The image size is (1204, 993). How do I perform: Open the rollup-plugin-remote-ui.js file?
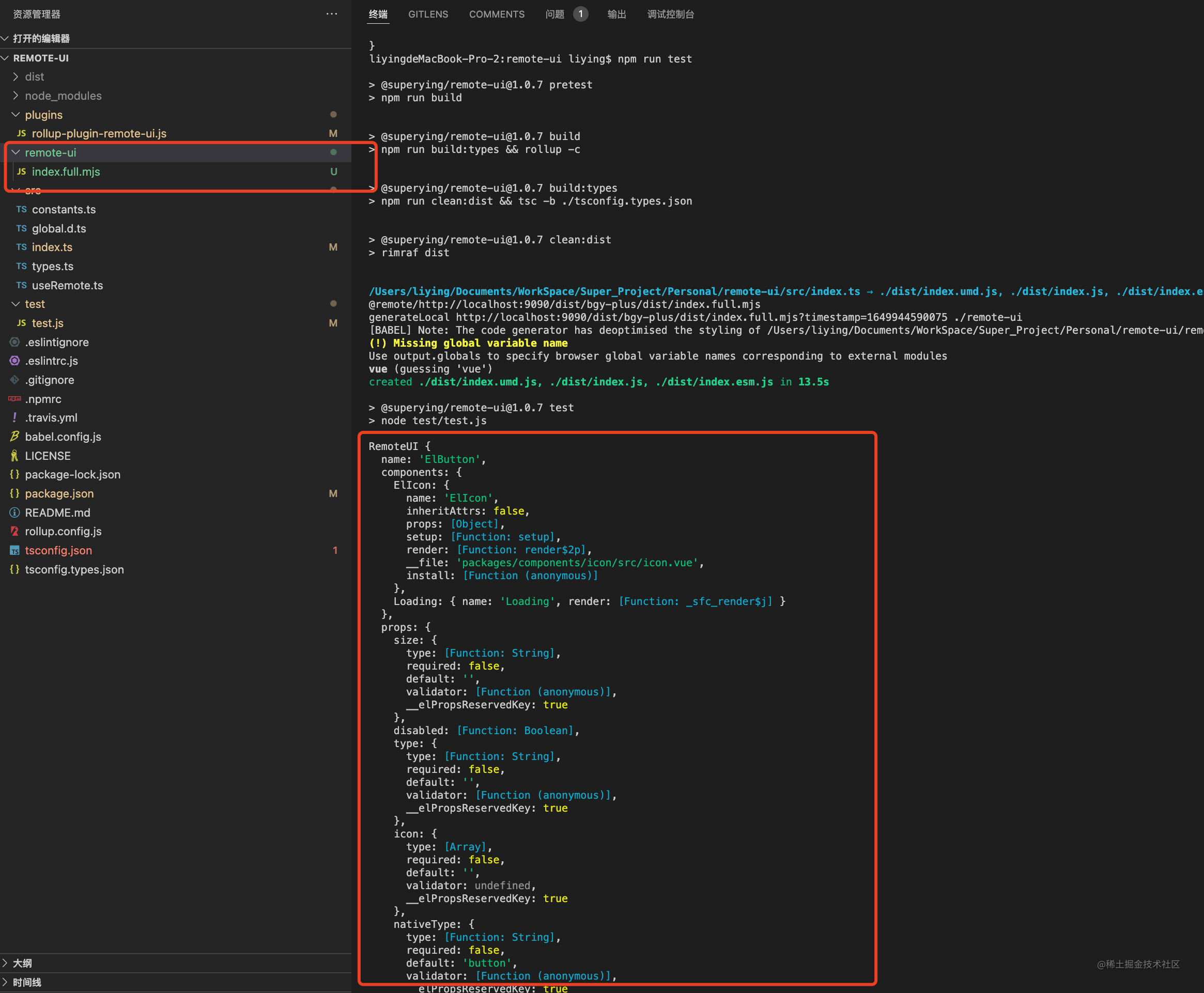tap(98, 133)
